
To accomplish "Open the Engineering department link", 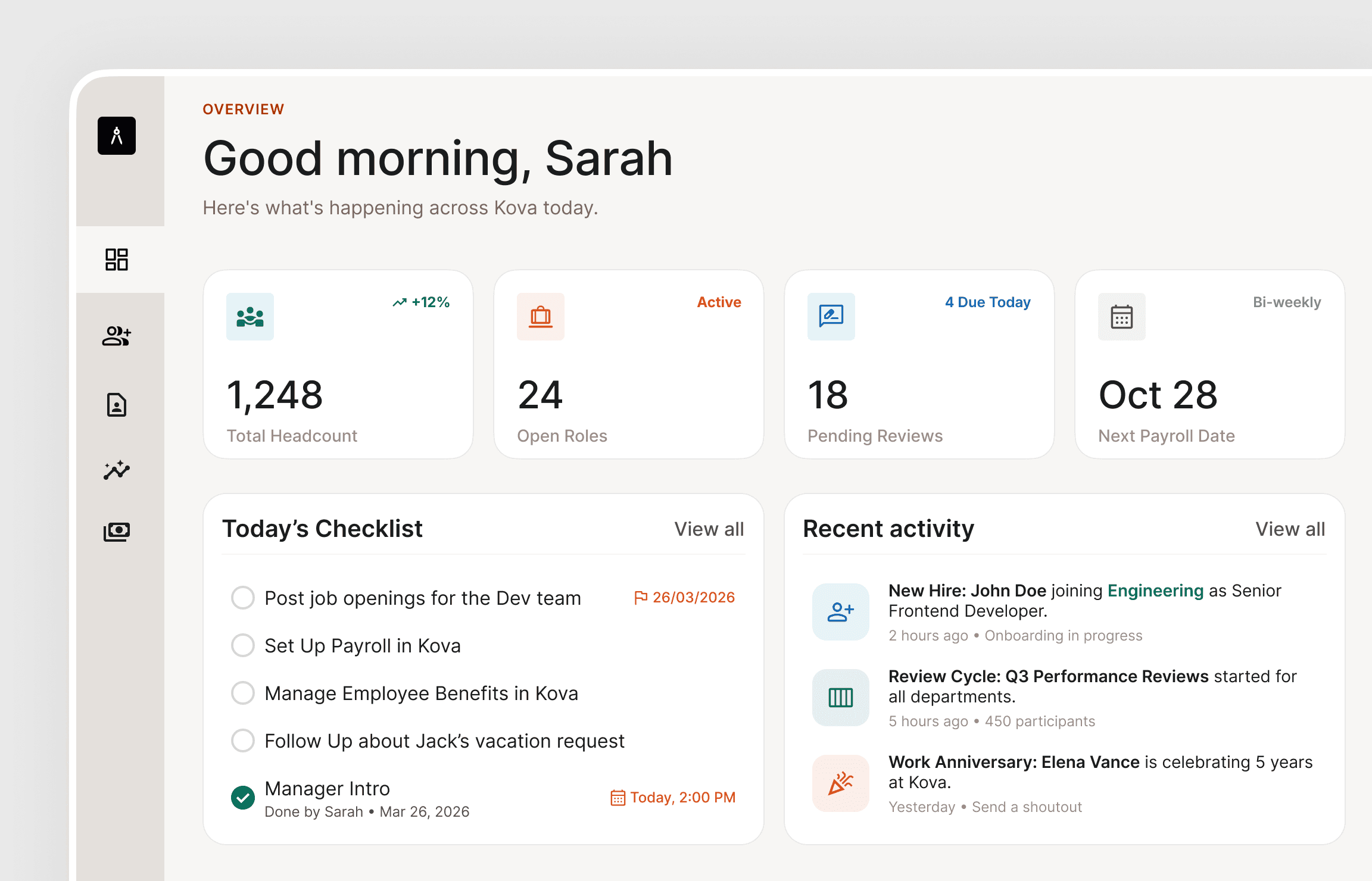I will pyautogui.click(x=1155, y=591).
